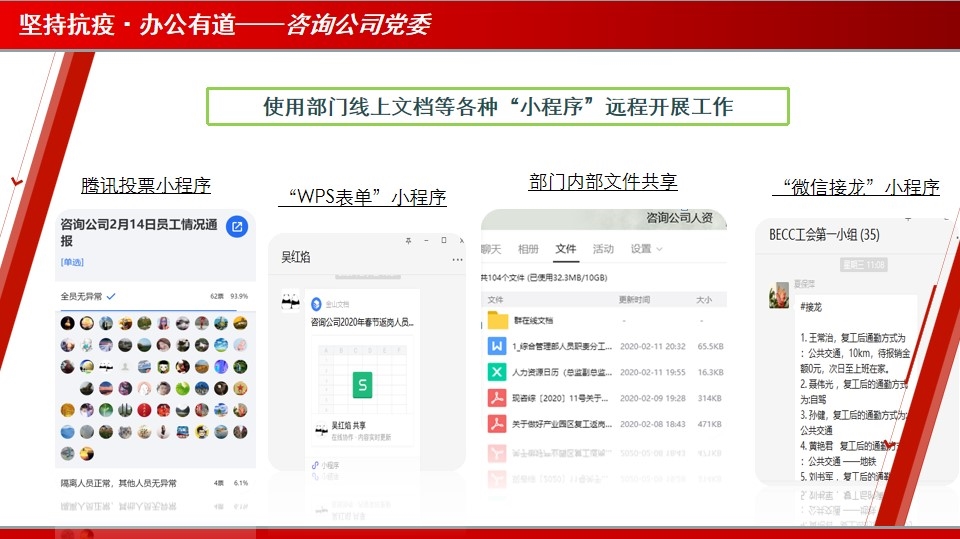Image resolution: width=960 pixels, height=539 pixels.
Task: Click the spreadsheet preview thumbnail in the card
Action: (x=362, y=378)
